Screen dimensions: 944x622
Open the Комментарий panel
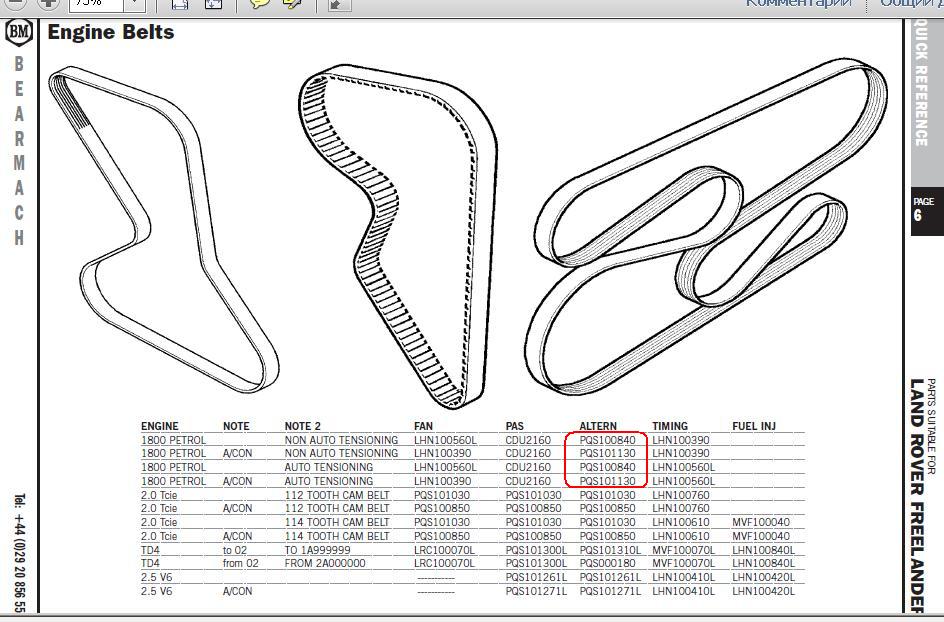click(798, 3)
